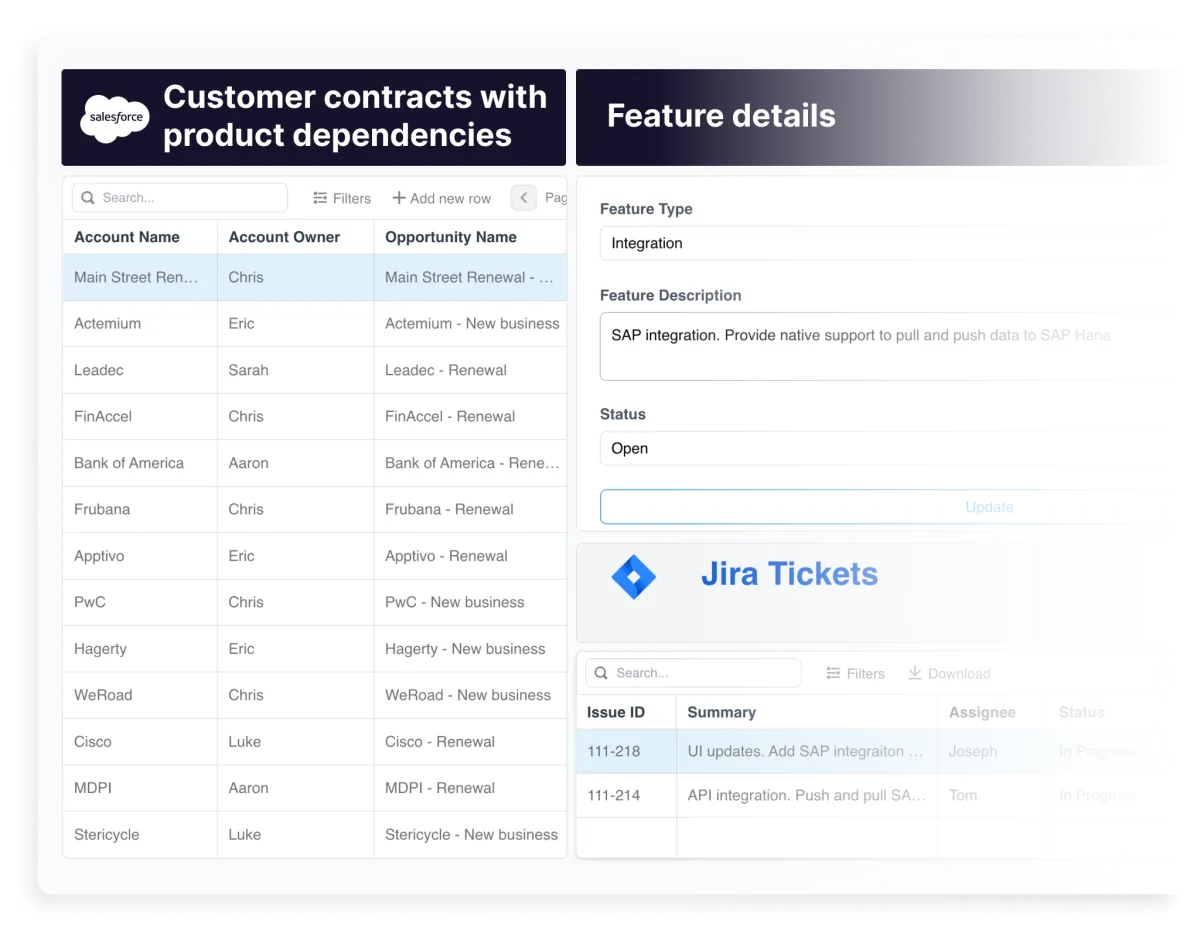This screenshot has height=933, width=1200.
Task: Sort by Account Name column header
Action: point(127,237)
